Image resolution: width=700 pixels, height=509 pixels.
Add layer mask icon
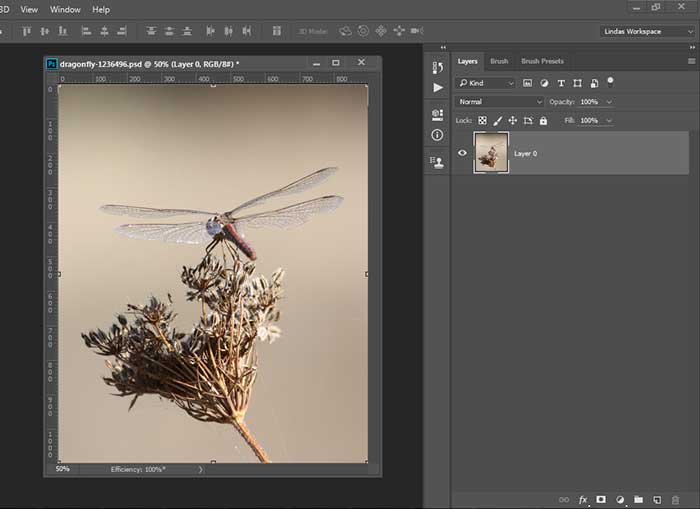601,499
